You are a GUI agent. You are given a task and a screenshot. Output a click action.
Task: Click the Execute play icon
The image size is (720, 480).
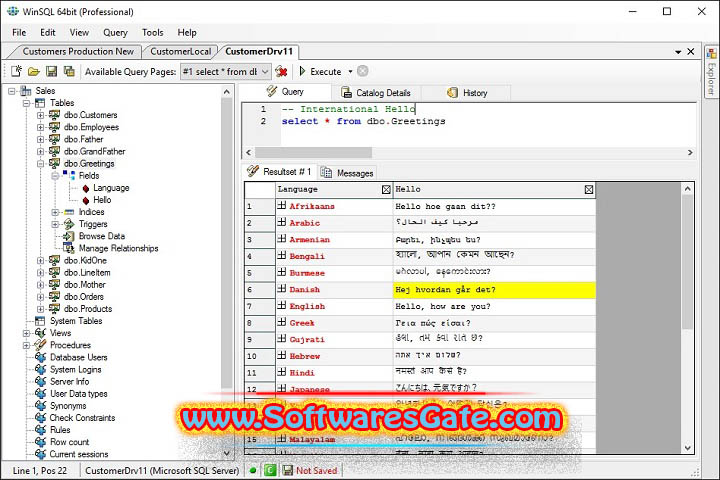coord(302,71)
